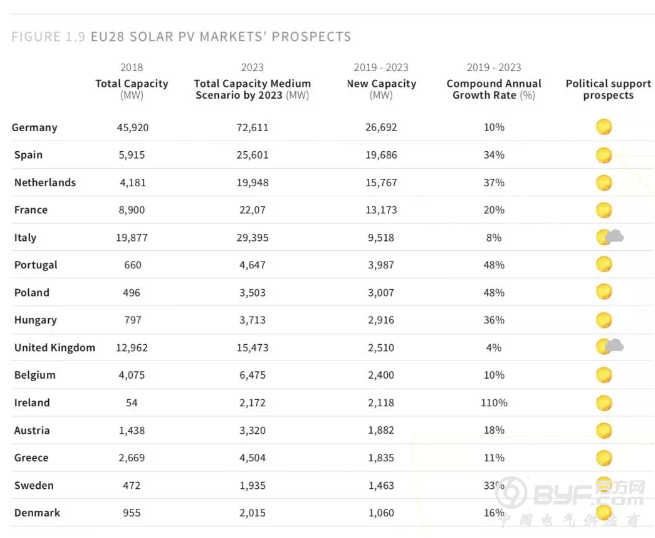Click Hungary's sun support icon
The height and width of the screenshot is (538, 655).
[603, 320]
